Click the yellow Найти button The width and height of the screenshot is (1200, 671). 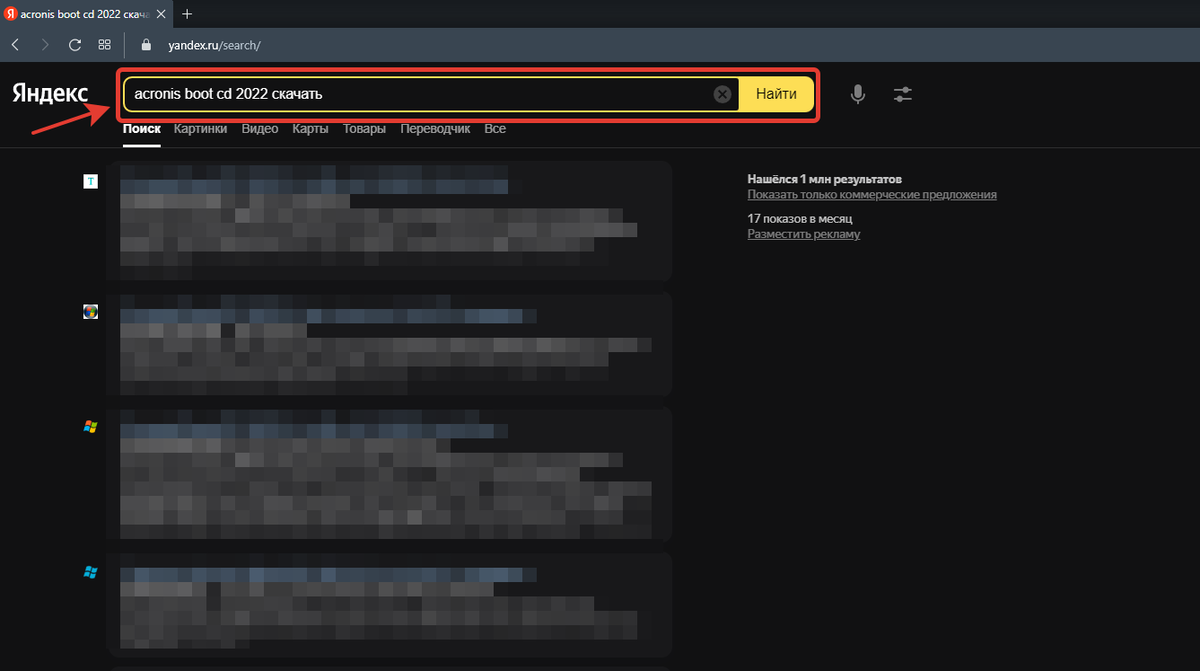point(776,94)
